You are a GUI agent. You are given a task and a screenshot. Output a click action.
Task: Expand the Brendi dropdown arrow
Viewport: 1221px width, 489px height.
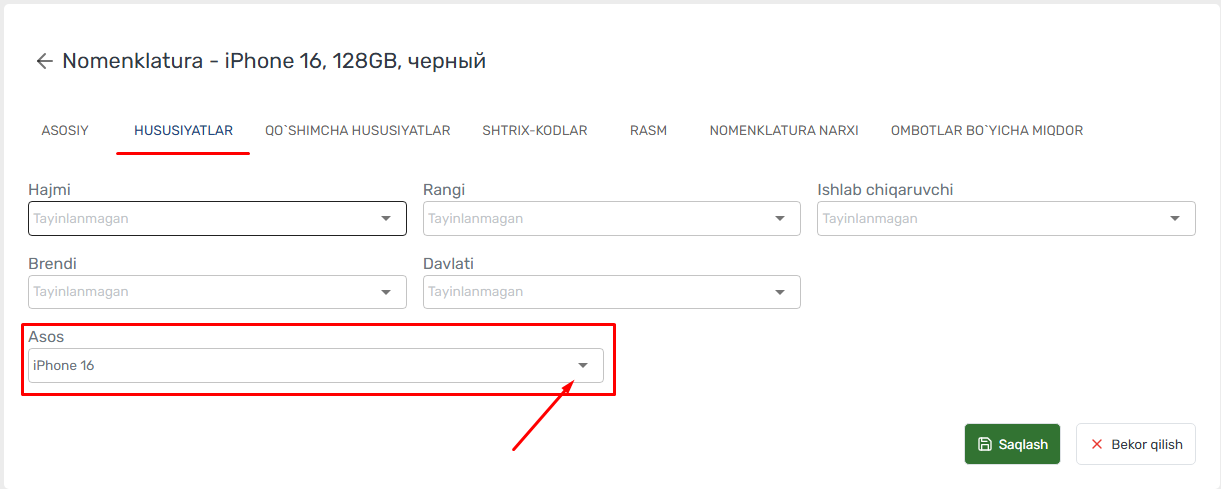(386, 292)
